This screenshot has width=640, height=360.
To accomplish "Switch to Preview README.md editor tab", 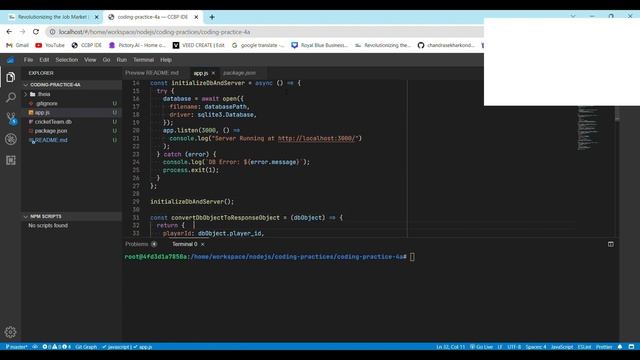I will tap(152, 73).
